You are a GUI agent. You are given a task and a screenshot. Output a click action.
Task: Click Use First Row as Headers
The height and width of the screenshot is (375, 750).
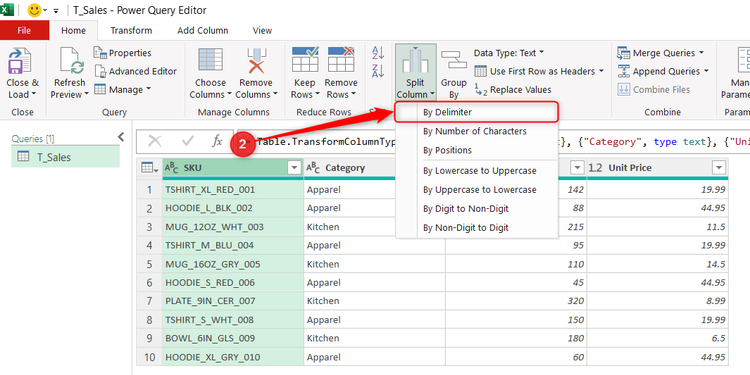click(539, 71)
